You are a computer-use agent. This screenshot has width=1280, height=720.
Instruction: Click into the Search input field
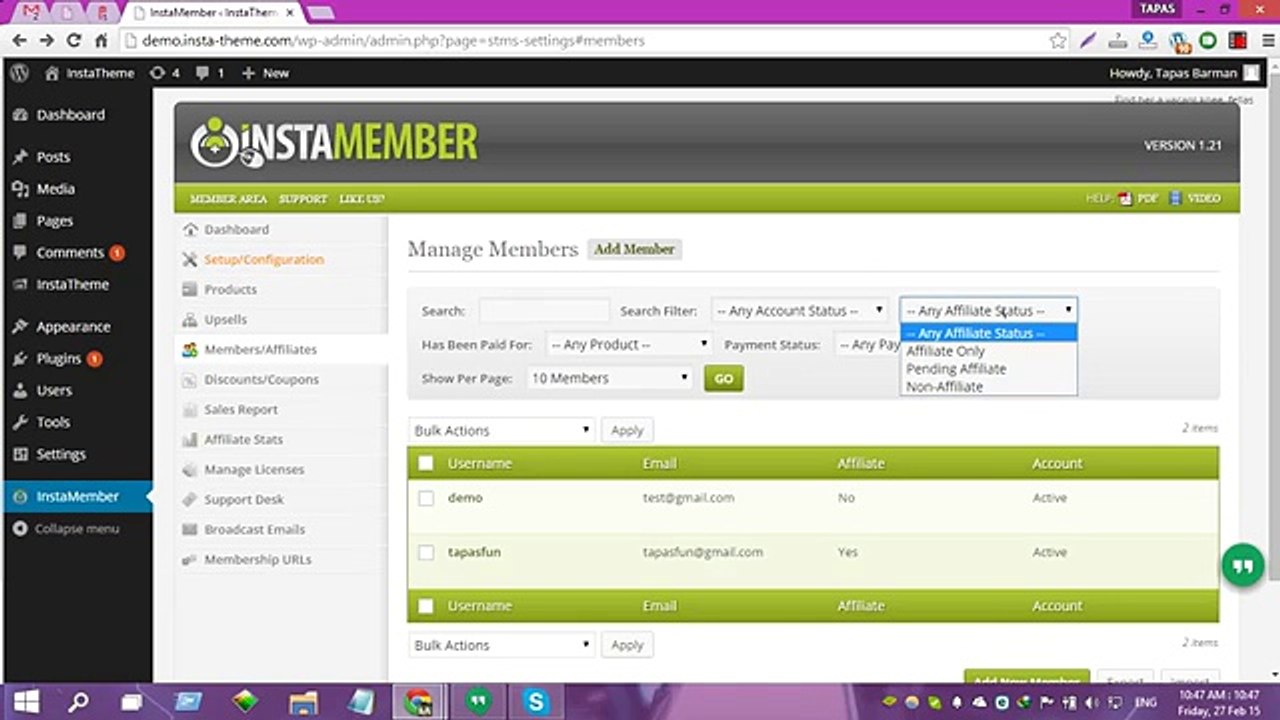[x=544, y=311]
